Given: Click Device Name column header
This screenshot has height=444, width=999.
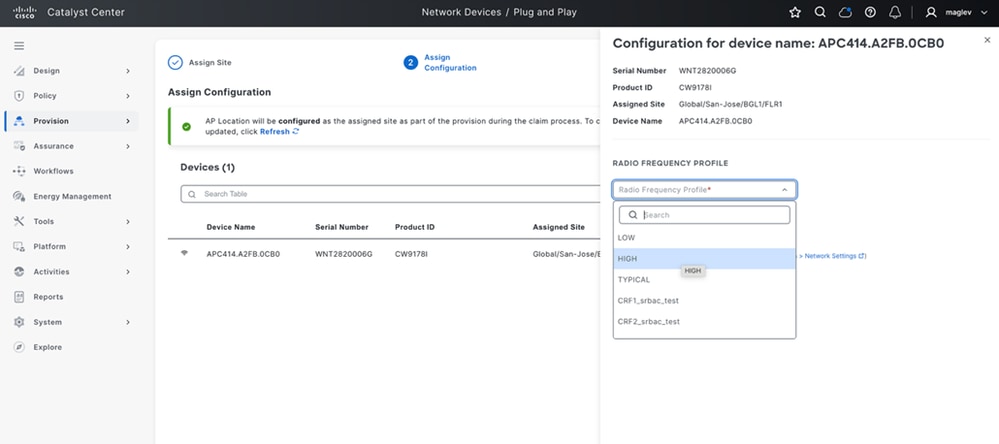Looking at the screenshot, I should [231, 227].
